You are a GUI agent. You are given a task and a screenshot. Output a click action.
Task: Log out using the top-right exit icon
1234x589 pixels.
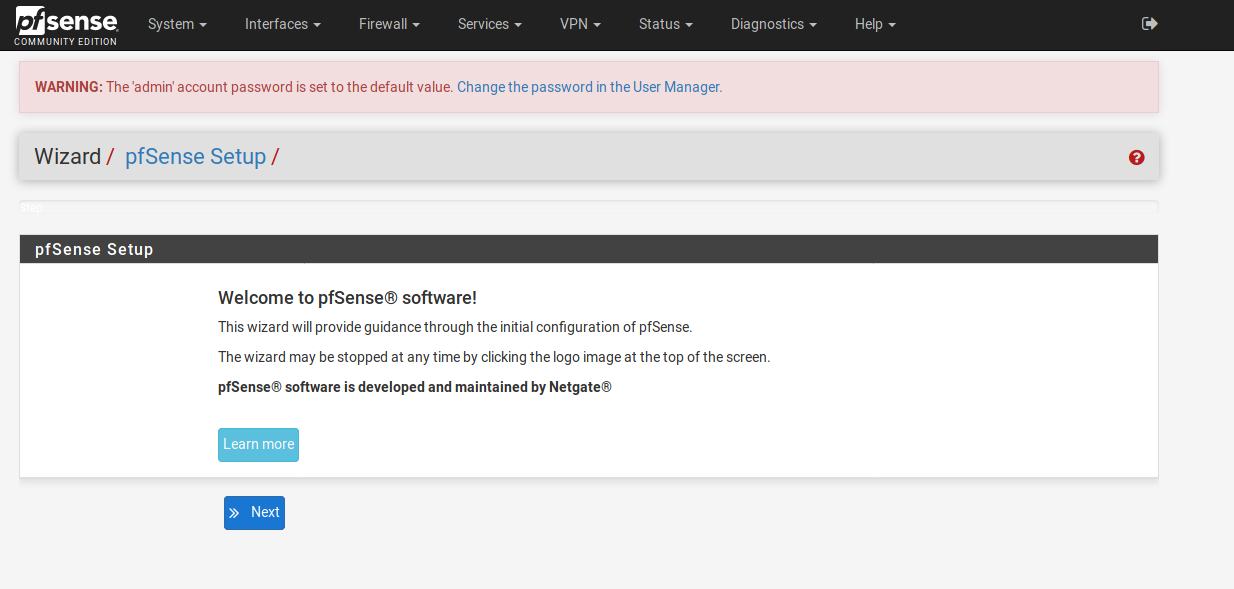[1150, 24]
